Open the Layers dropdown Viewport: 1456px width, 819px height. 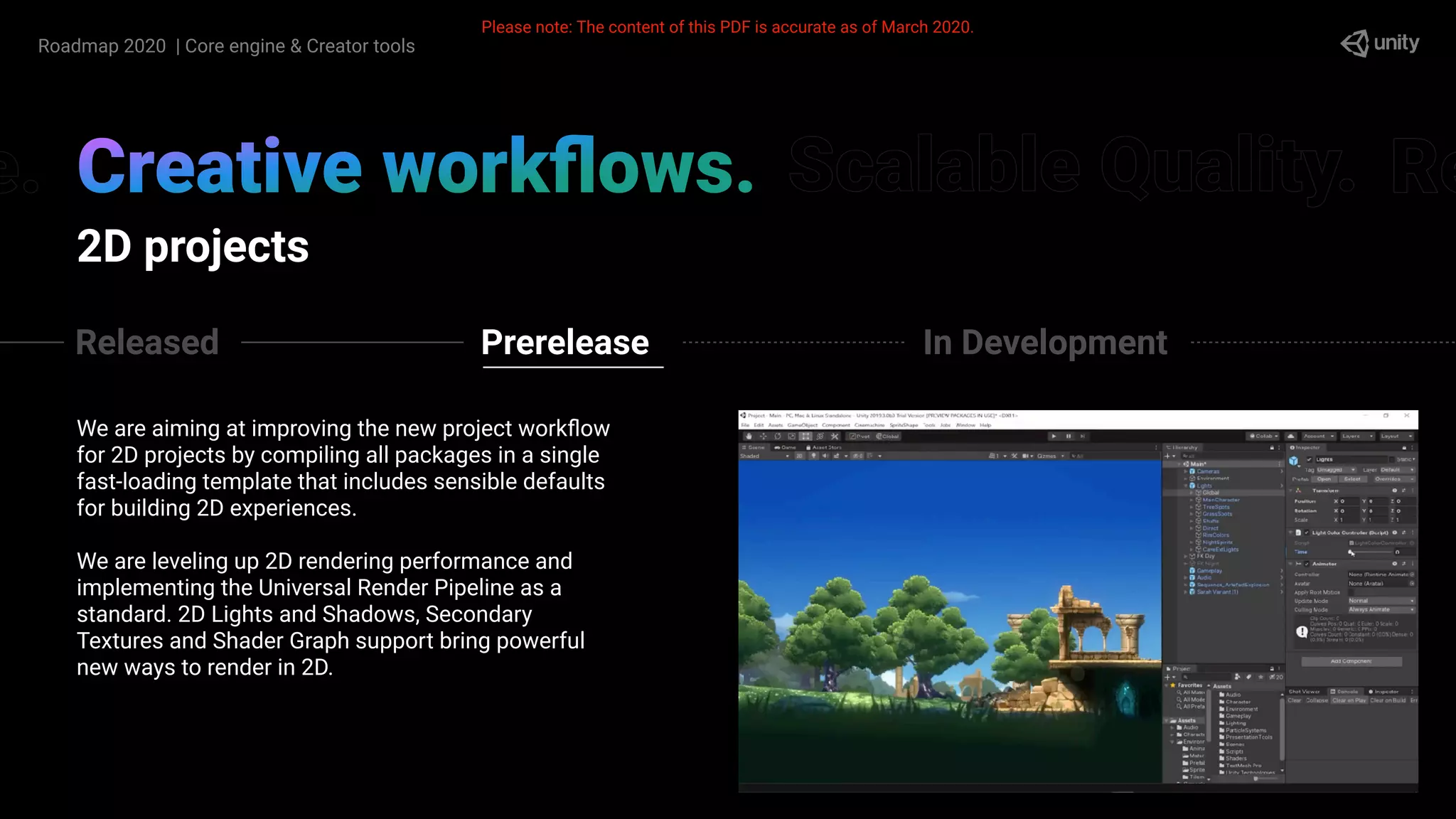tap(1357, 437)
